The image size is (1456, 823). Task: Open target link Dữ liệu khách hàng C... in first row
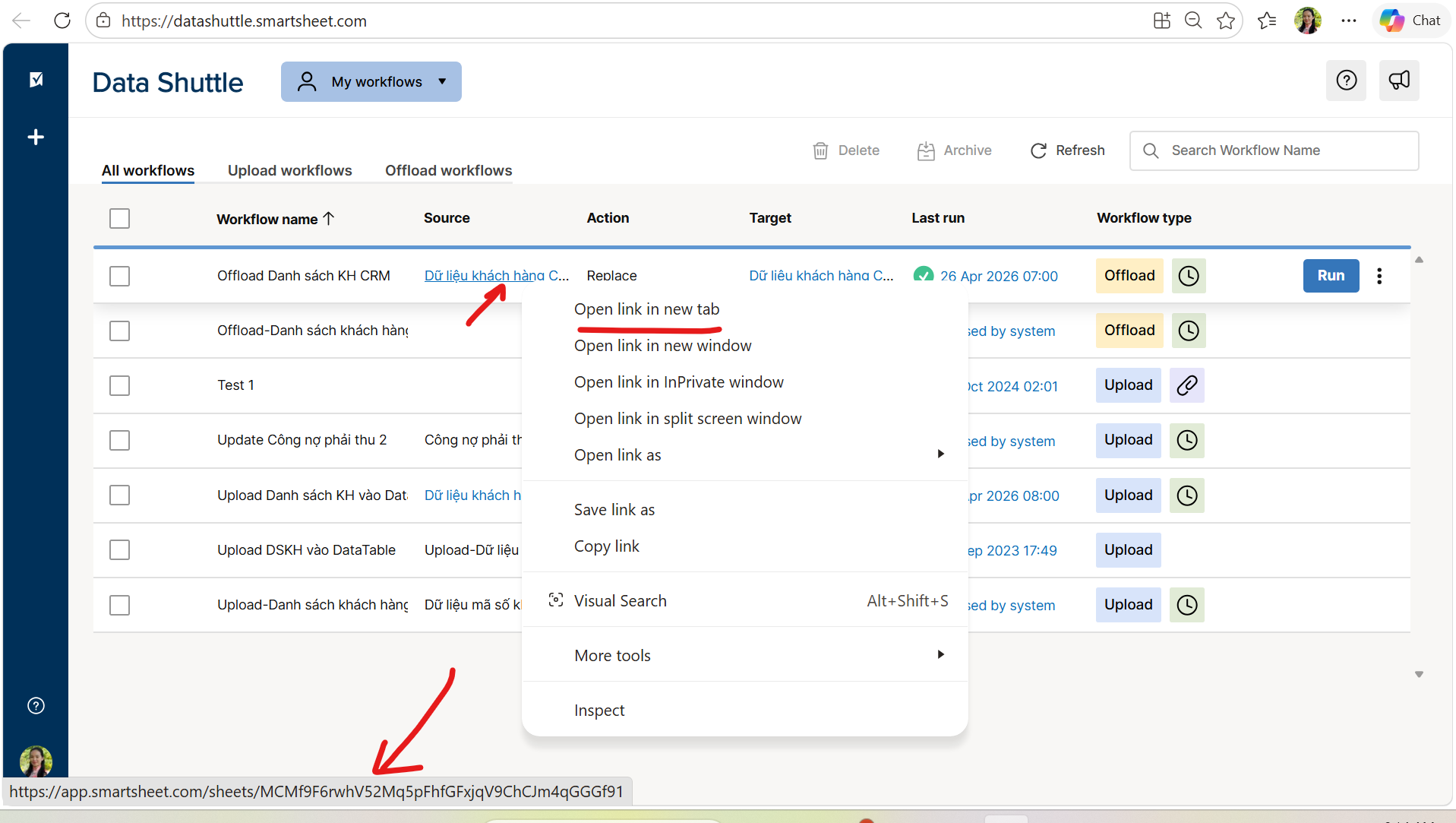click(821, 276)
